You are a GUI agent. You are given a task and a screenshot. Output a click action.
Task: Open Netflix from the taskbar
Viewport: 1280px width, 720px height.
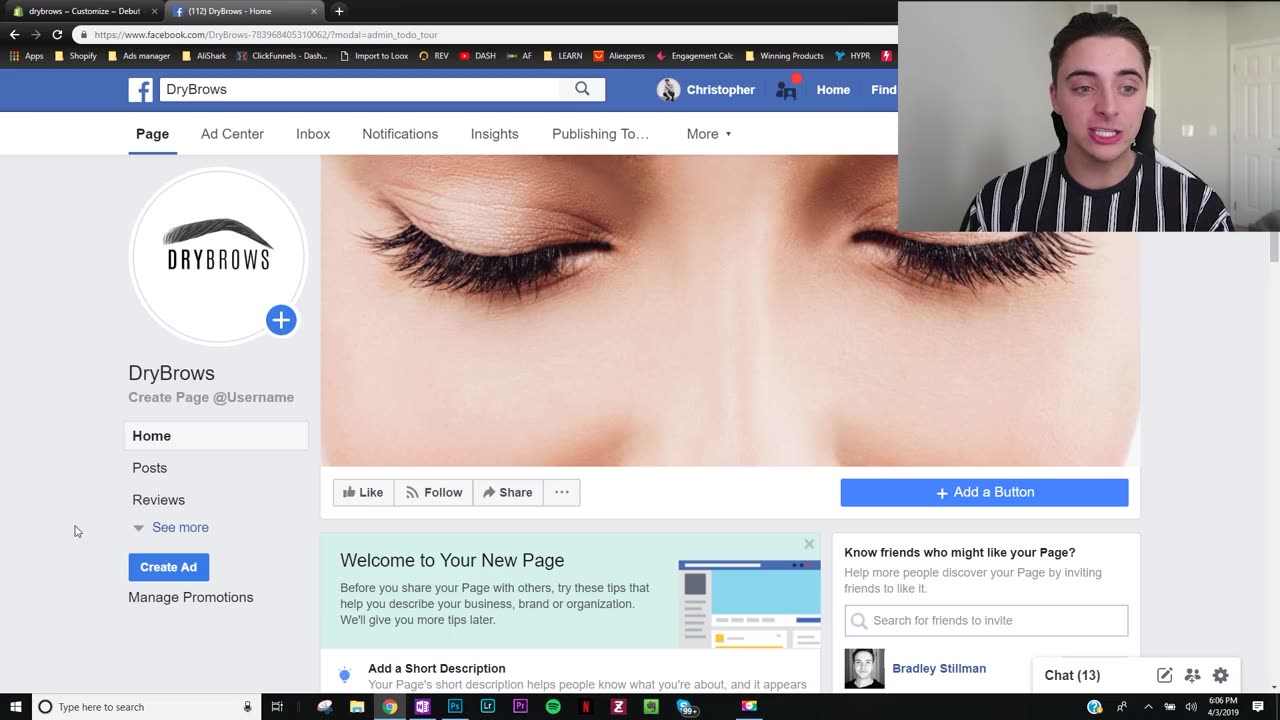[x=586, y=707]
